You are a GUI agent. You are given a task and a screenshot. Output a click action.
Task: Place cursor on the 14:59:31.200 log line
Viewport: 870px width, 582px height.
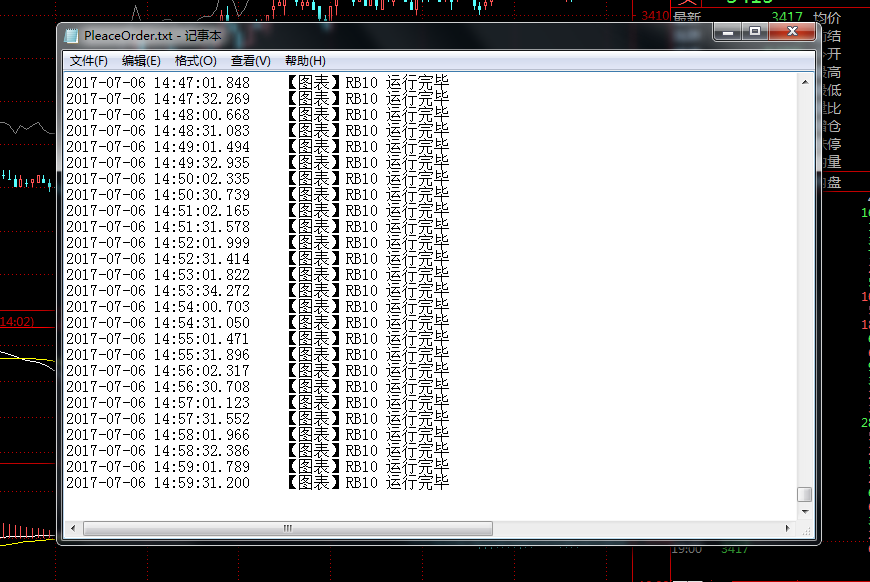[257, 483]
